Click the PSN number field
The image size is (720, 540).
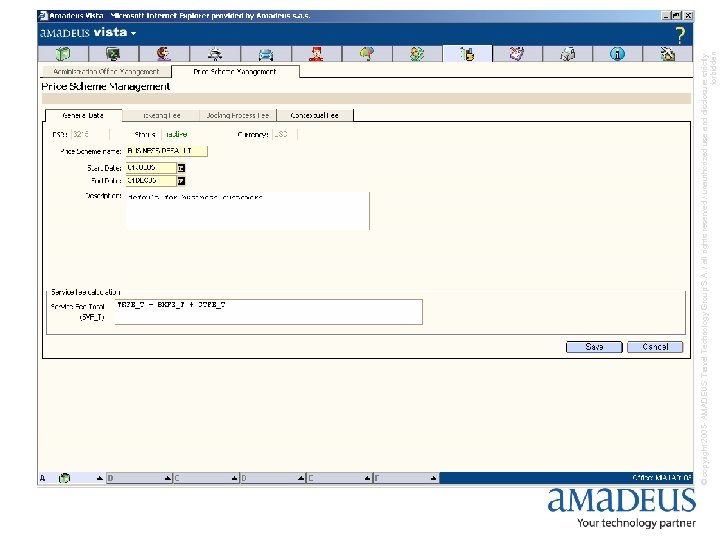90,135
